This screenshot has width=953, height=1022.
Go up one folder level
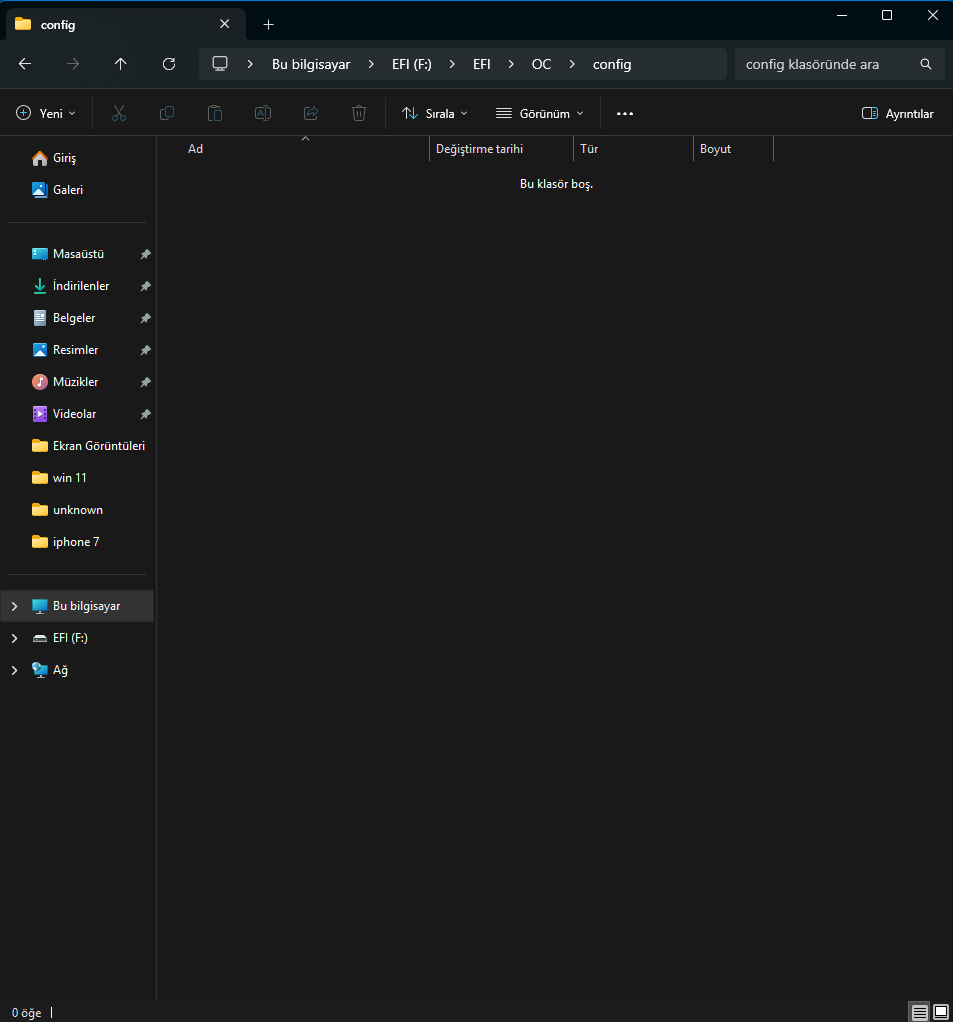click(x=121, y=64)
